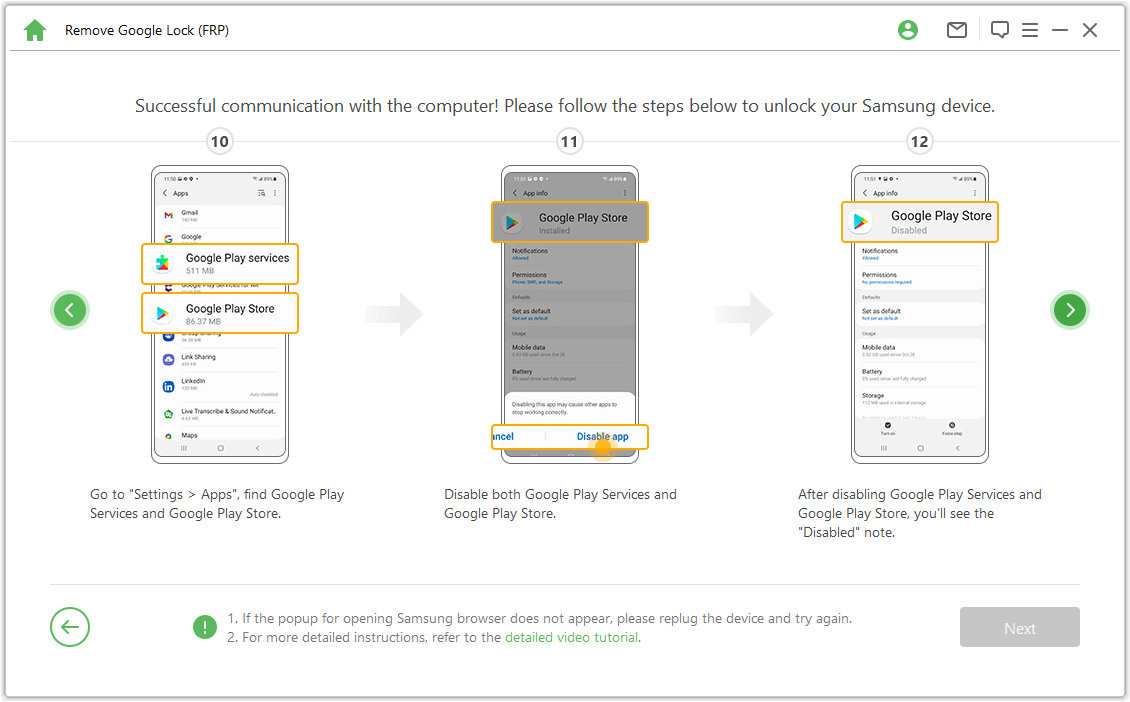Go back using circled arrow at bottom
This screenshot has width=1130, height=702.
click(70, 627)
